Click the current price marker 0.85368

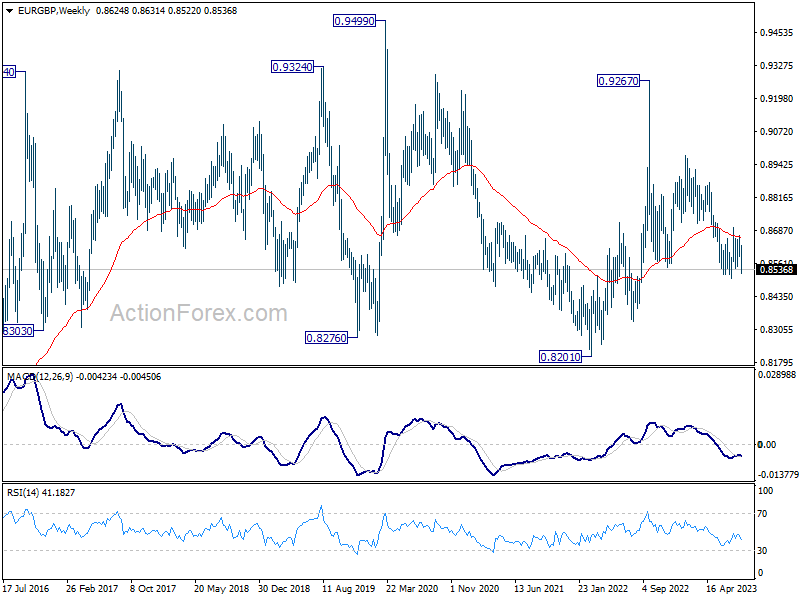pos(776,269)
